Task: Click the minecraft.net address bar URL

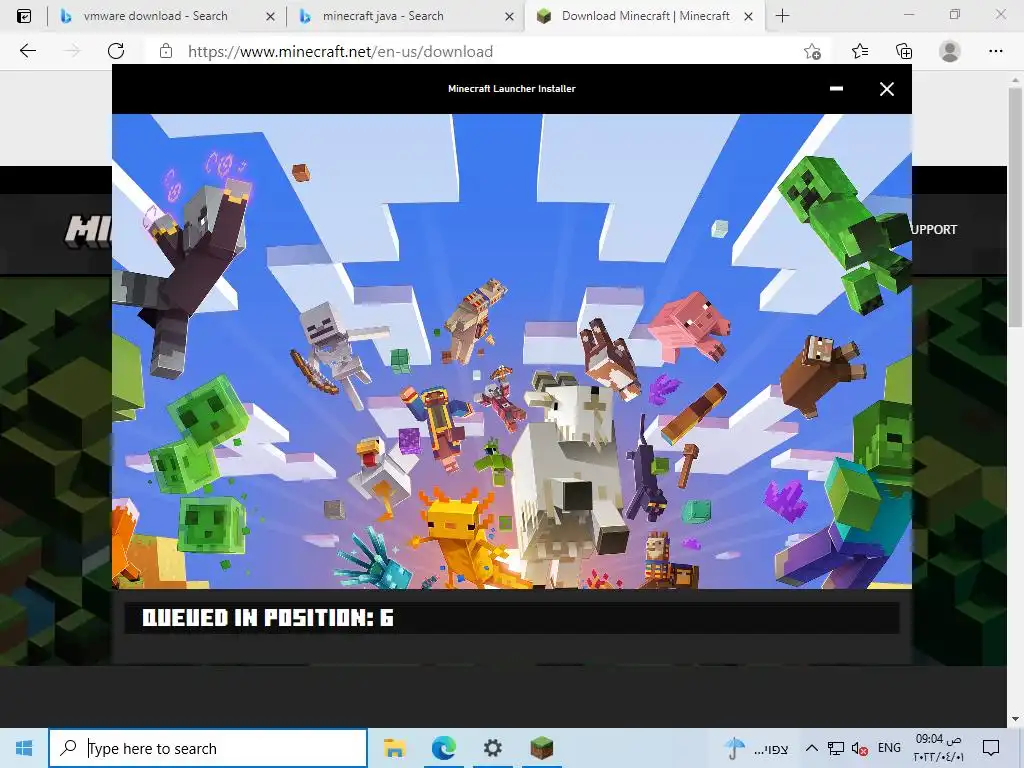Action: [340, 52]
